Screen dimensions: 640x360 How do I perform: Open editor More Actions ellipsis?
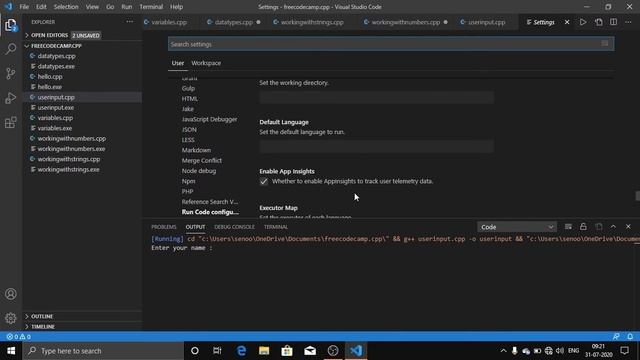[x=628, y=22]
